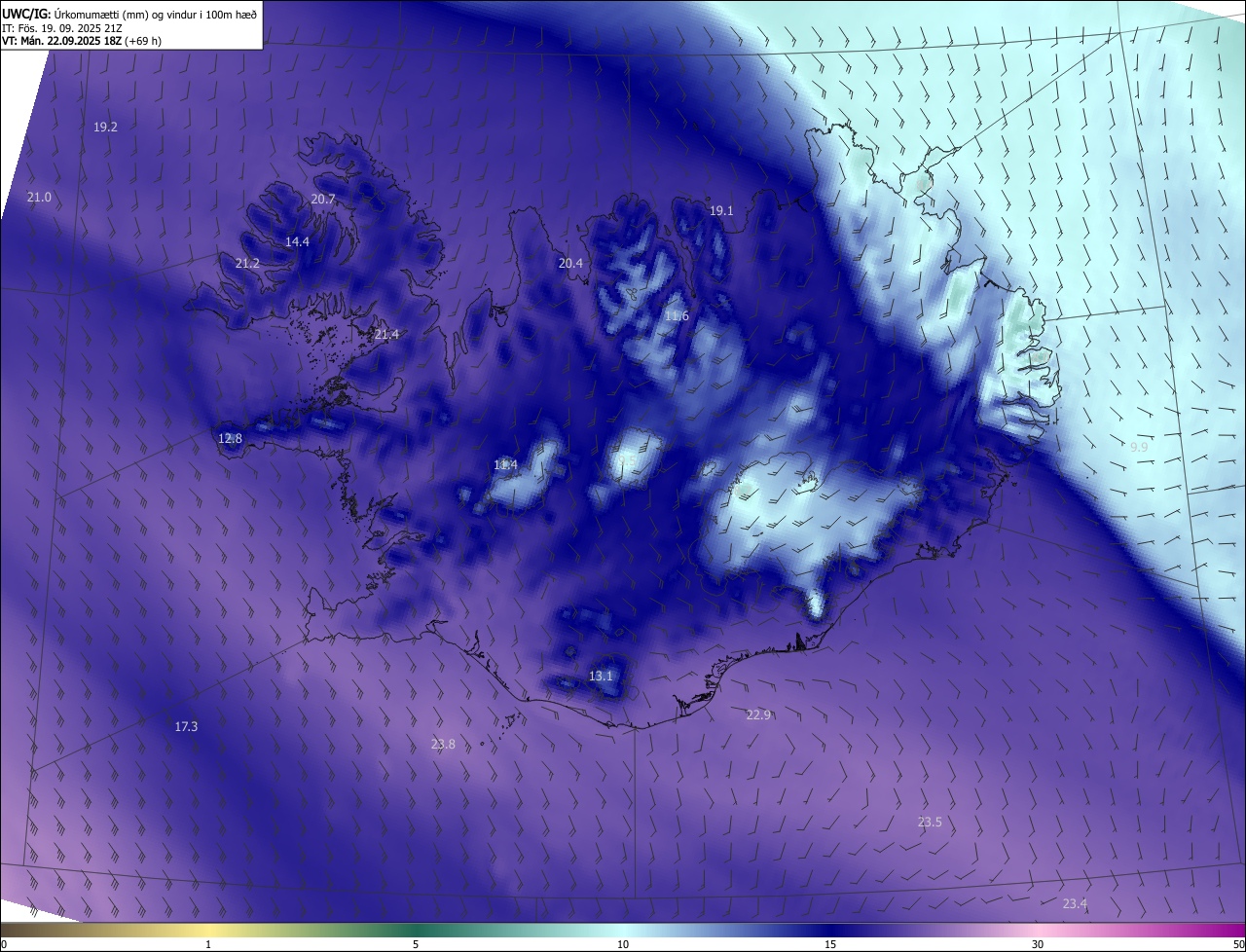Click the 19.2 value label
Screen dimensions: 1246x952
(105, 128)
